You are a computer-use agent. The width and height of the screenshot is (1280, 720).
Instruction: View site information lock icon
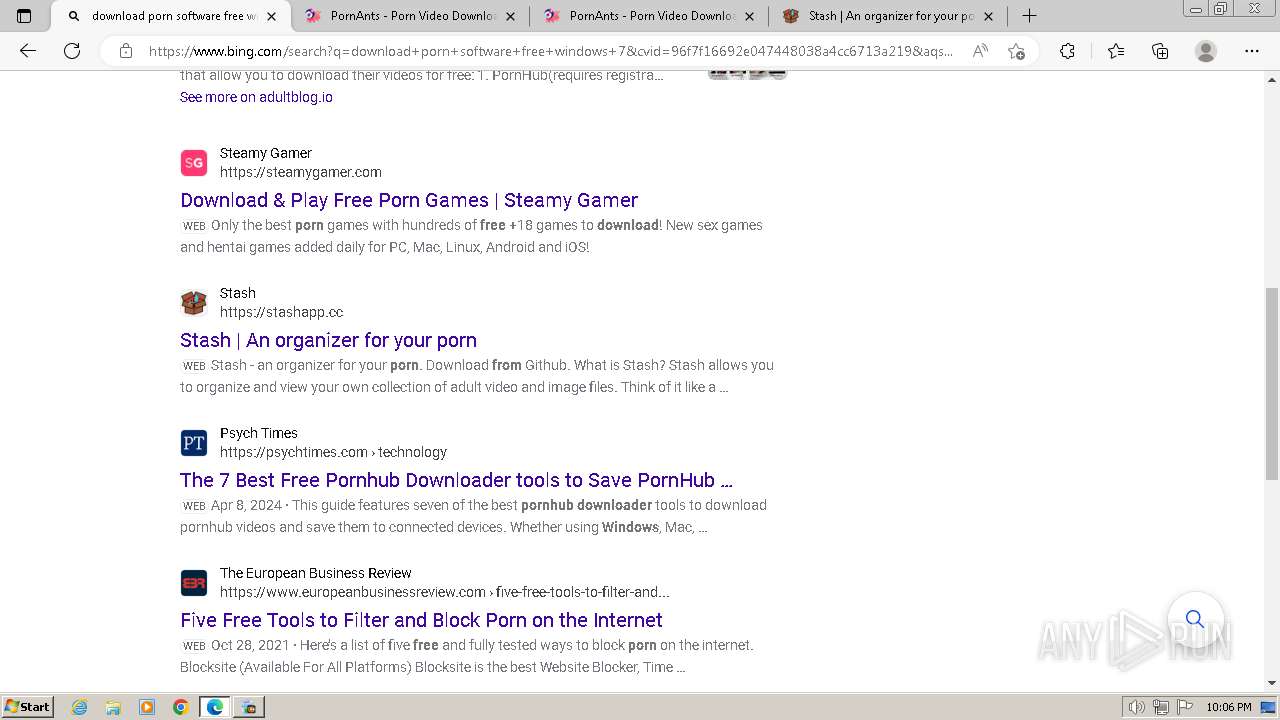(x=126, y=51)
